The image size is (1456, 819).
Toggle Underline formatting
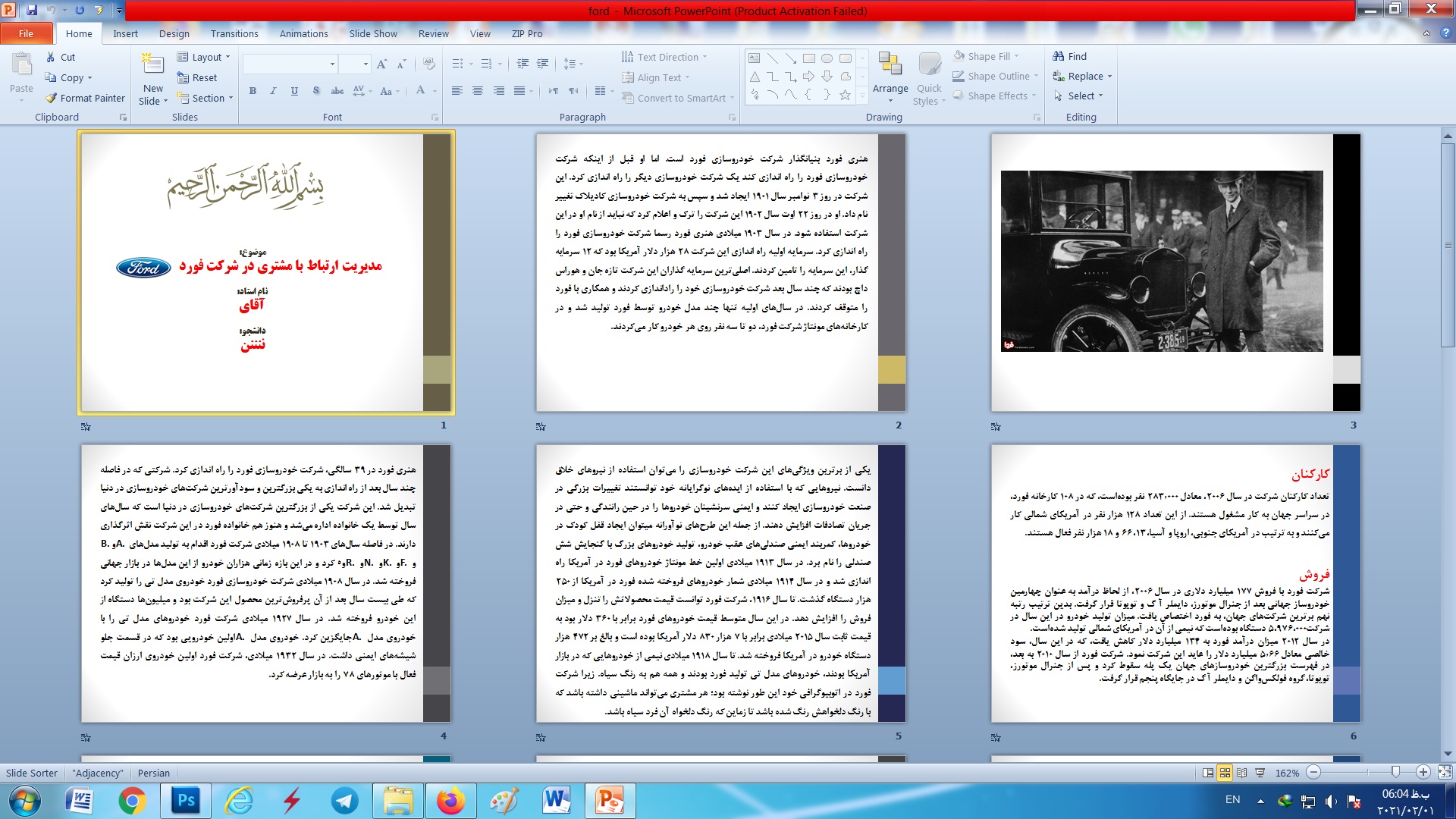294,91
